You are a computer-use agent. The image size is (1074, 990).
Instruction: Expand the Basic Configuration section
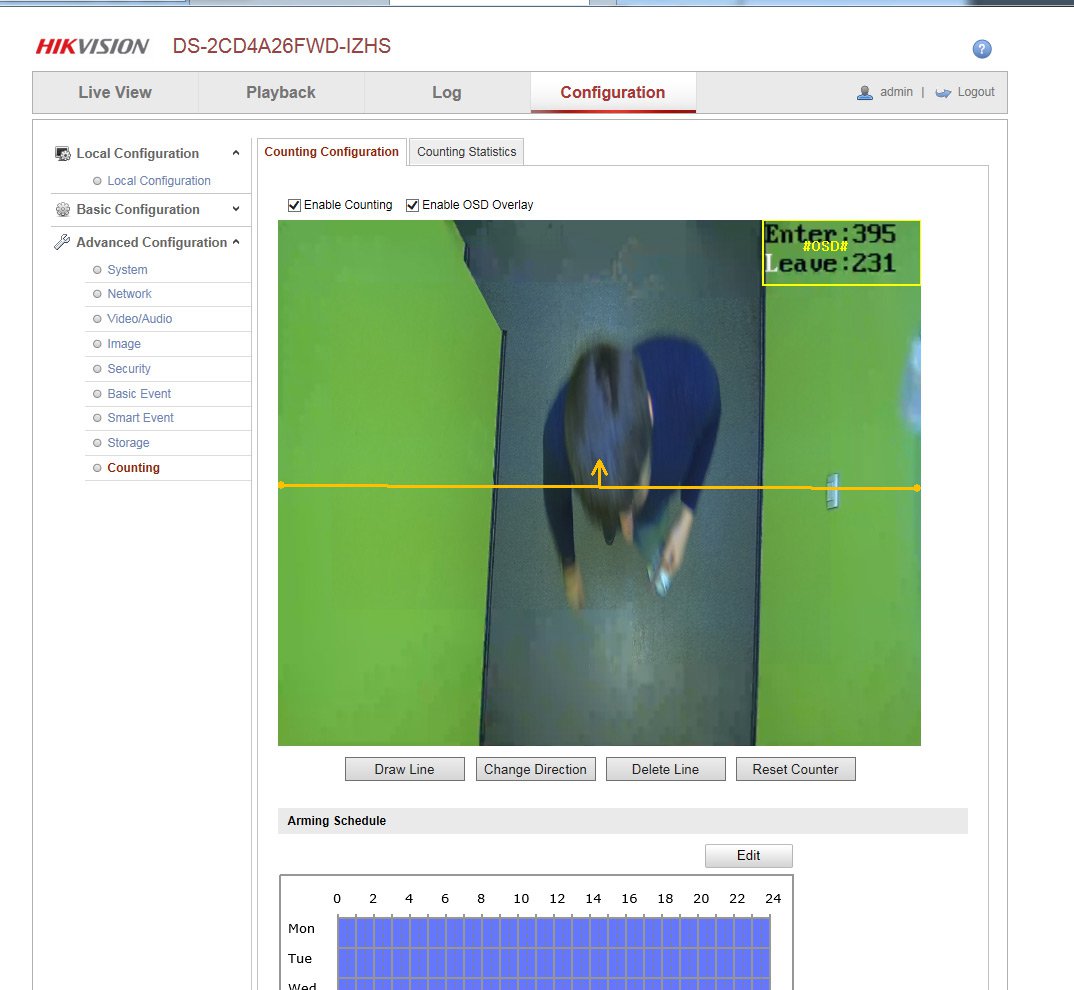236,209
